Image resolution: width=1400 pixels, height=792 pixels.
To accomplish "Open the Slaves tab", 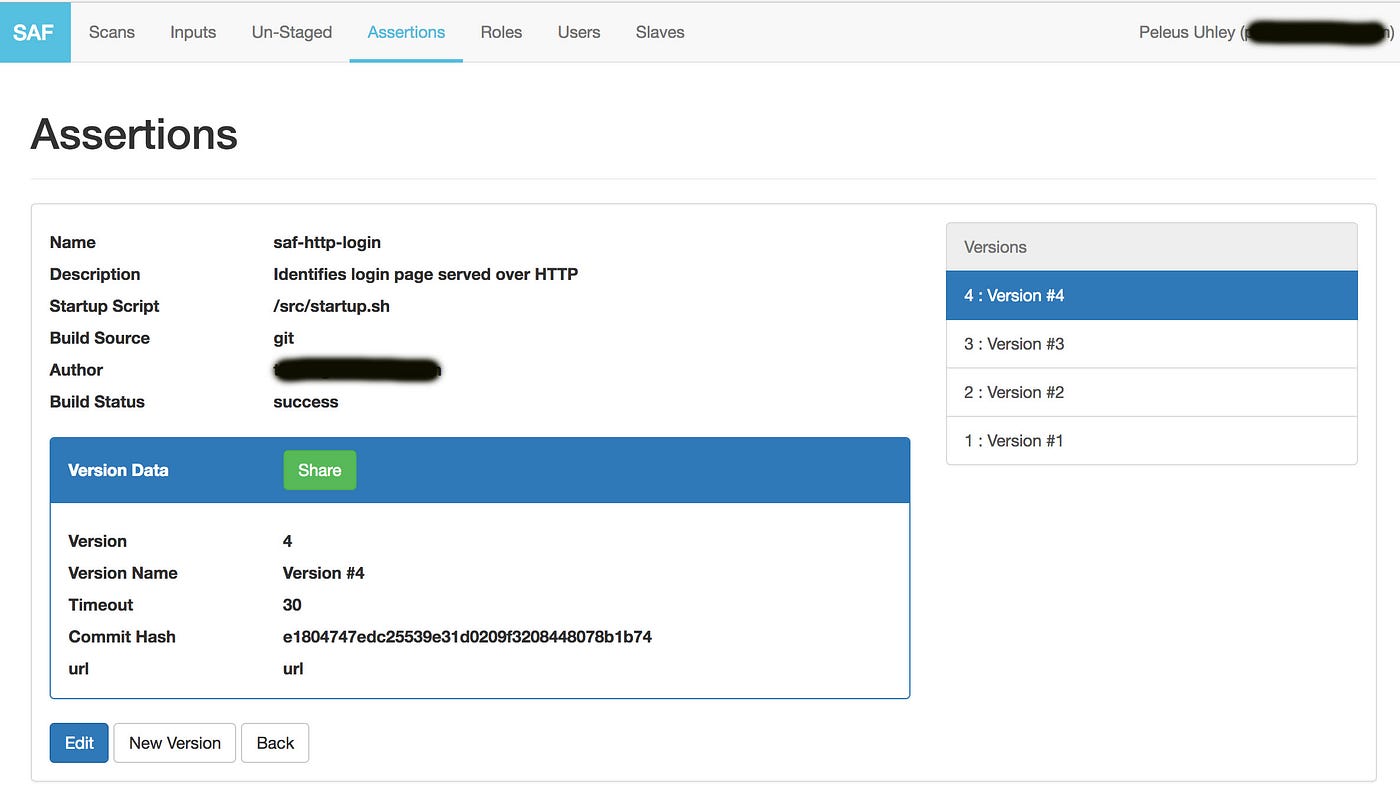I will pyautogui.click(x=659, y=31).
